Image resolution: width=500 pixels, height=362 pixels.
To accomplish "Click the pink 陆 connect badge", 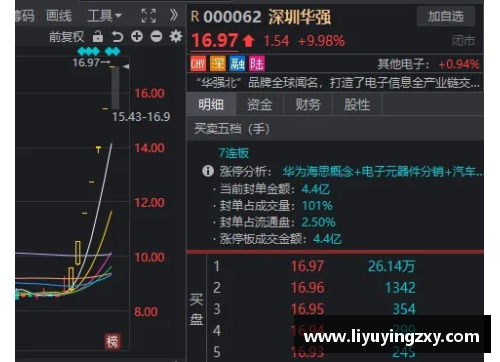I will [256, 63].
